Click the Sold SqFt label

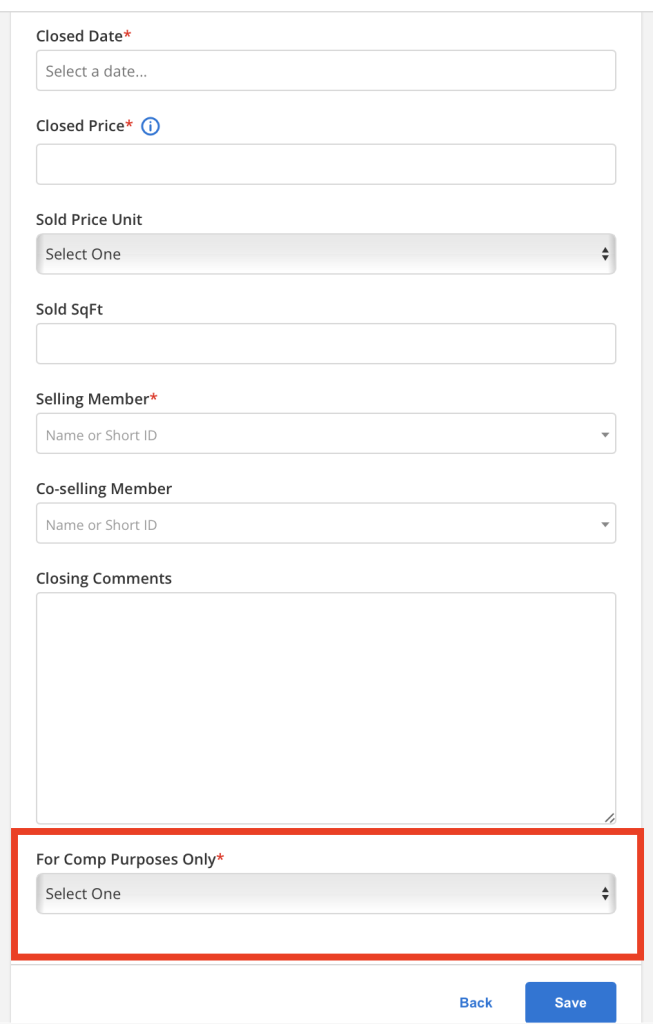point(69,310)
